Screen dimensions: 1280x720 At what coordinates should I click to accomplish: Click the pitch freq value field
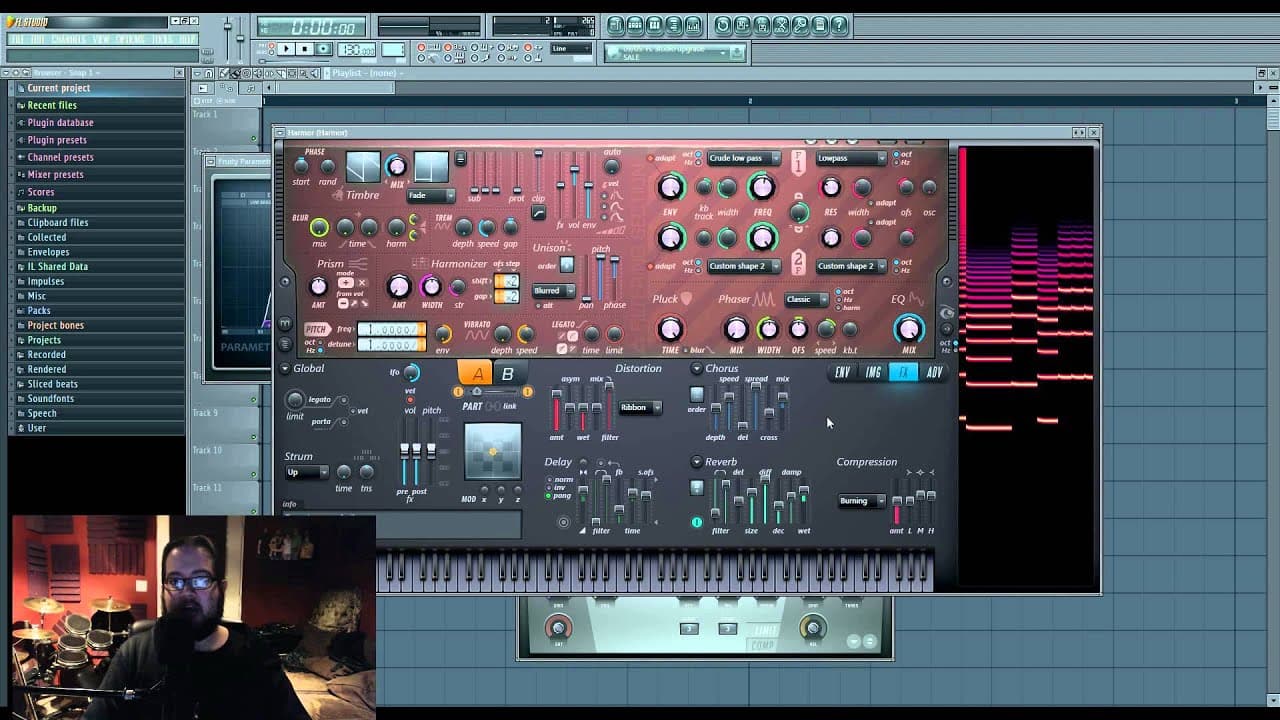tap(392, 329)
